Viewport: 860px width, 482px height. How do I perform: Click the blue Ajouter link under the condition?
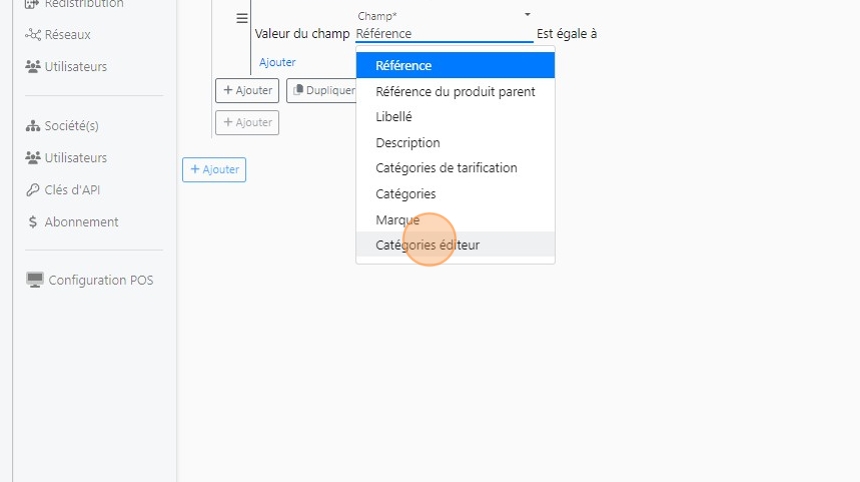click(277, 62)
